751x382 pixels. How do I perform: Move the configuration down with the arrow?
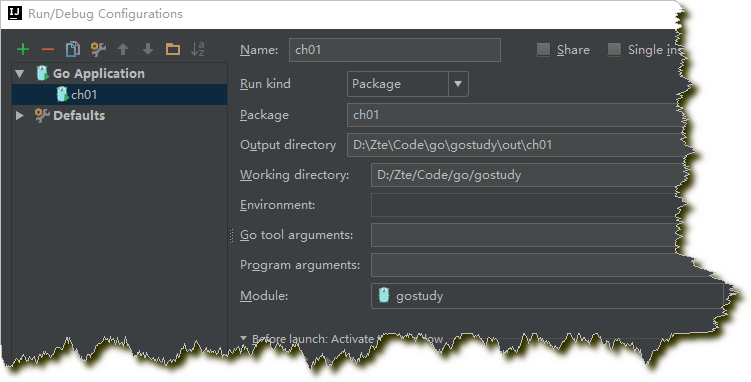(x=148, y=49)
